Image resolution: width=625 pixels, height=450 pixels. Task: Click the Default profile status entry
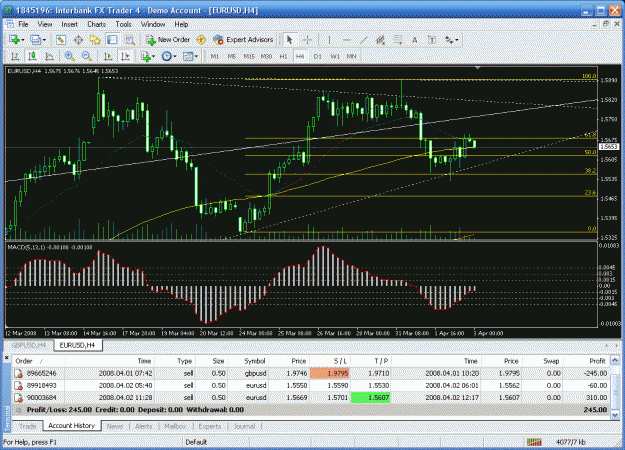(x=196, y=442)
